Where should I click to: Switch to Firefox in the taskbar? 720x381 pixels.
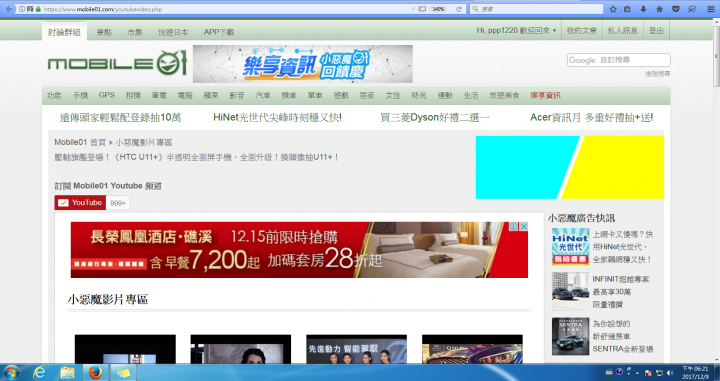95,373
